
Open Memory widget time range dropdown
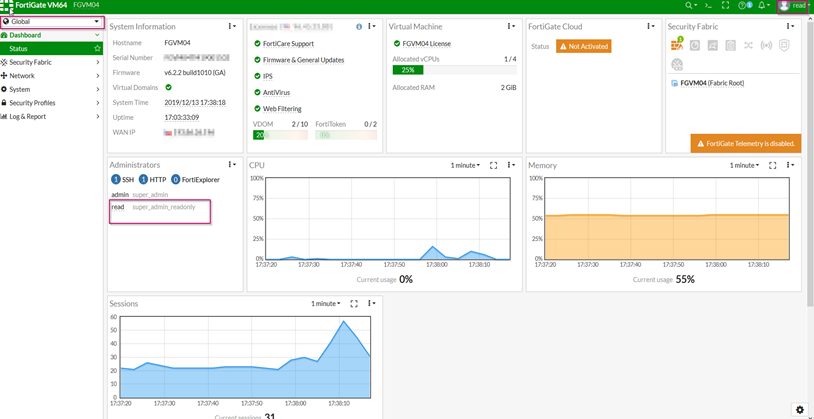point(743,165)
